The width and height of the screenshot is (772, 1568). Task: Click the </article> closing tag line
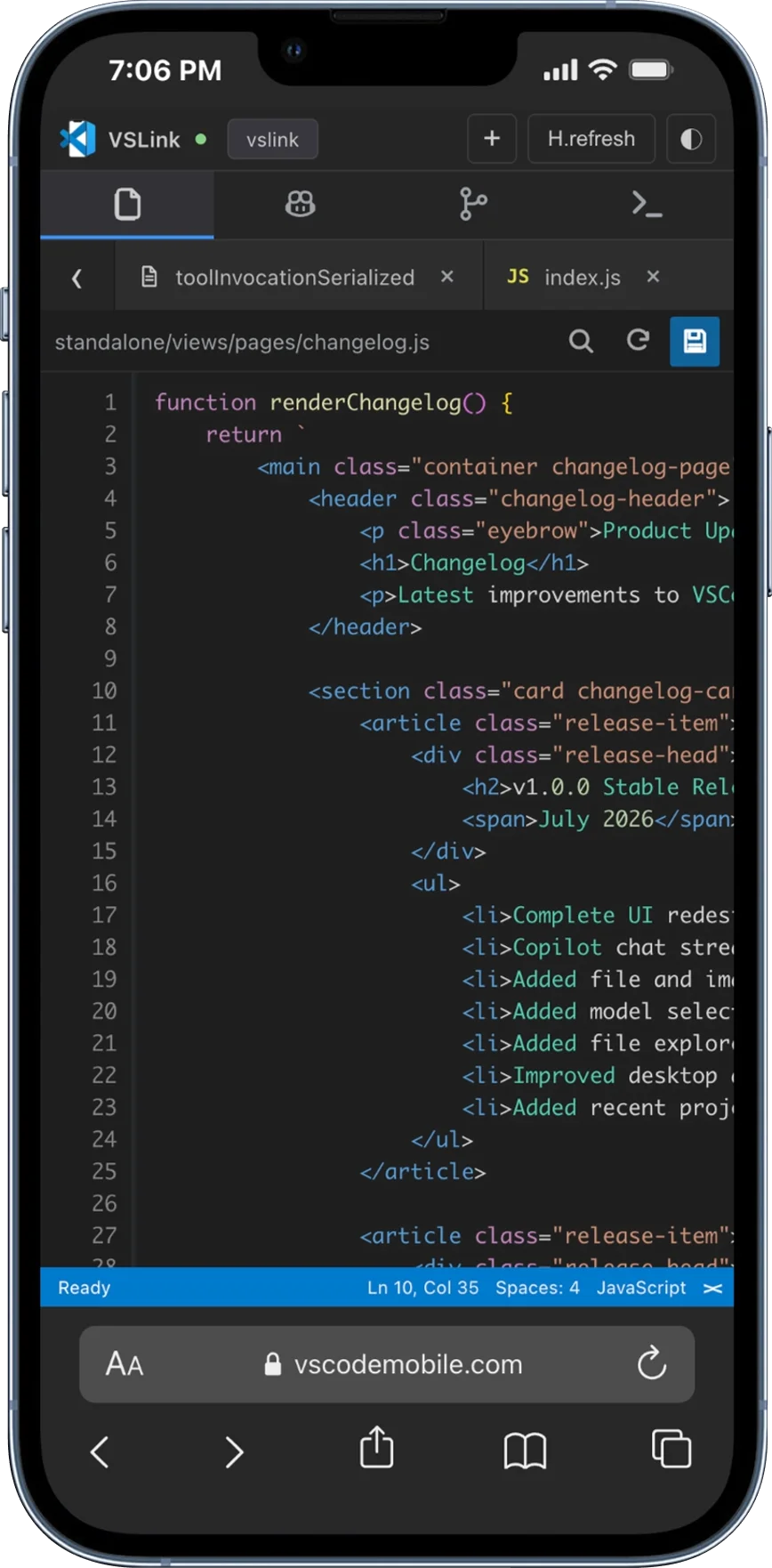[x=422, y=1172]
